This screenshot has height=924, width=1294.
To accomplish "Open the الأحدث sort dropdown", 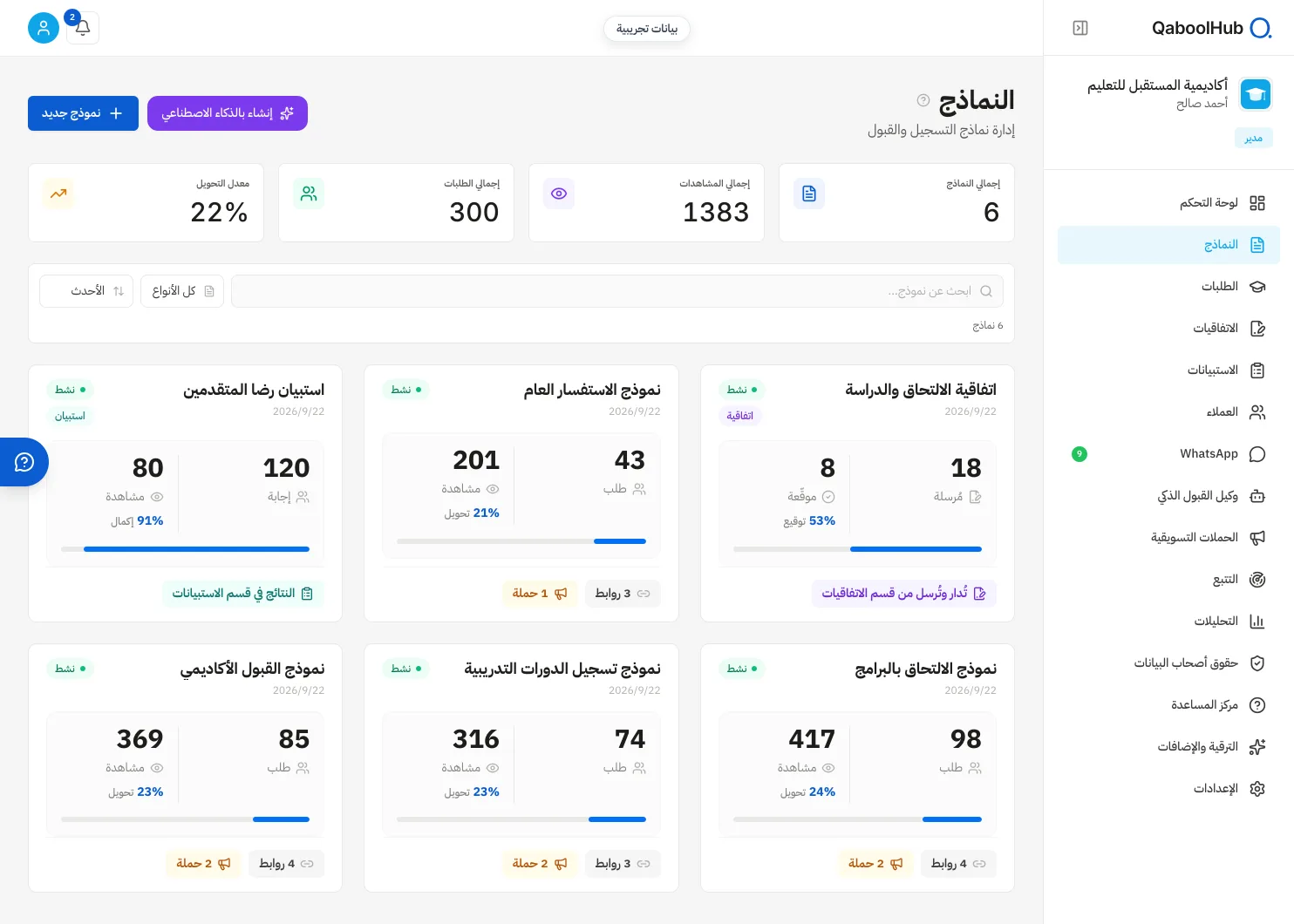I will [86, 291].
